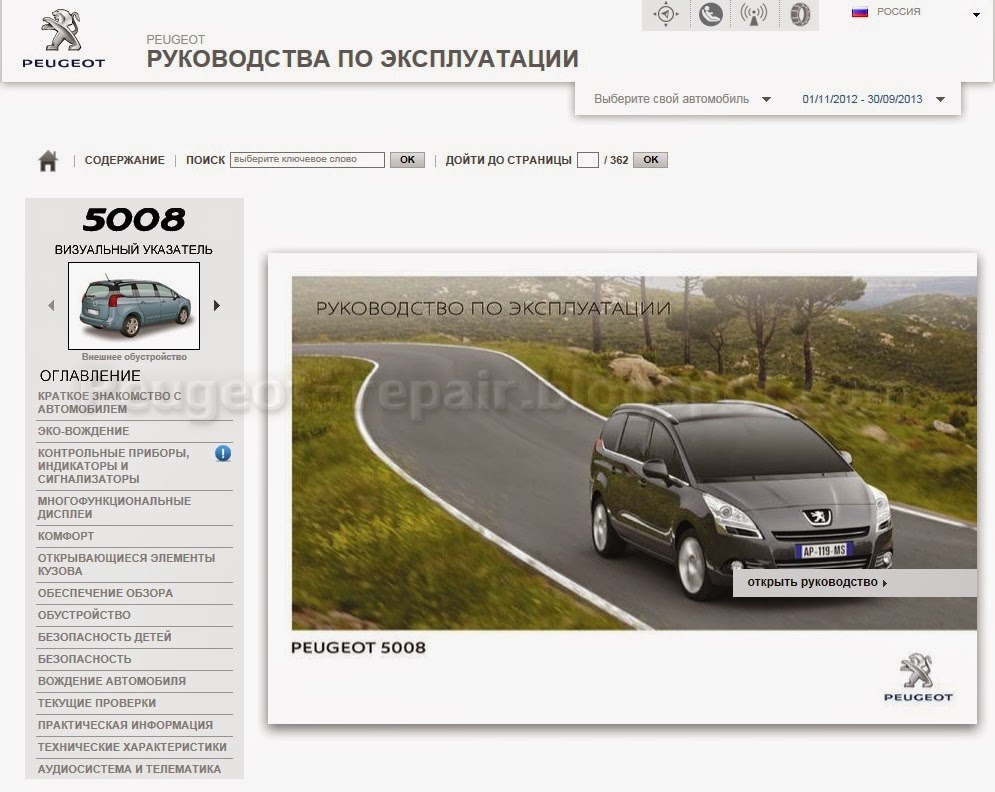Click the Внешнее обустройство caption
The image size is (995, 792).
[134, 357]
